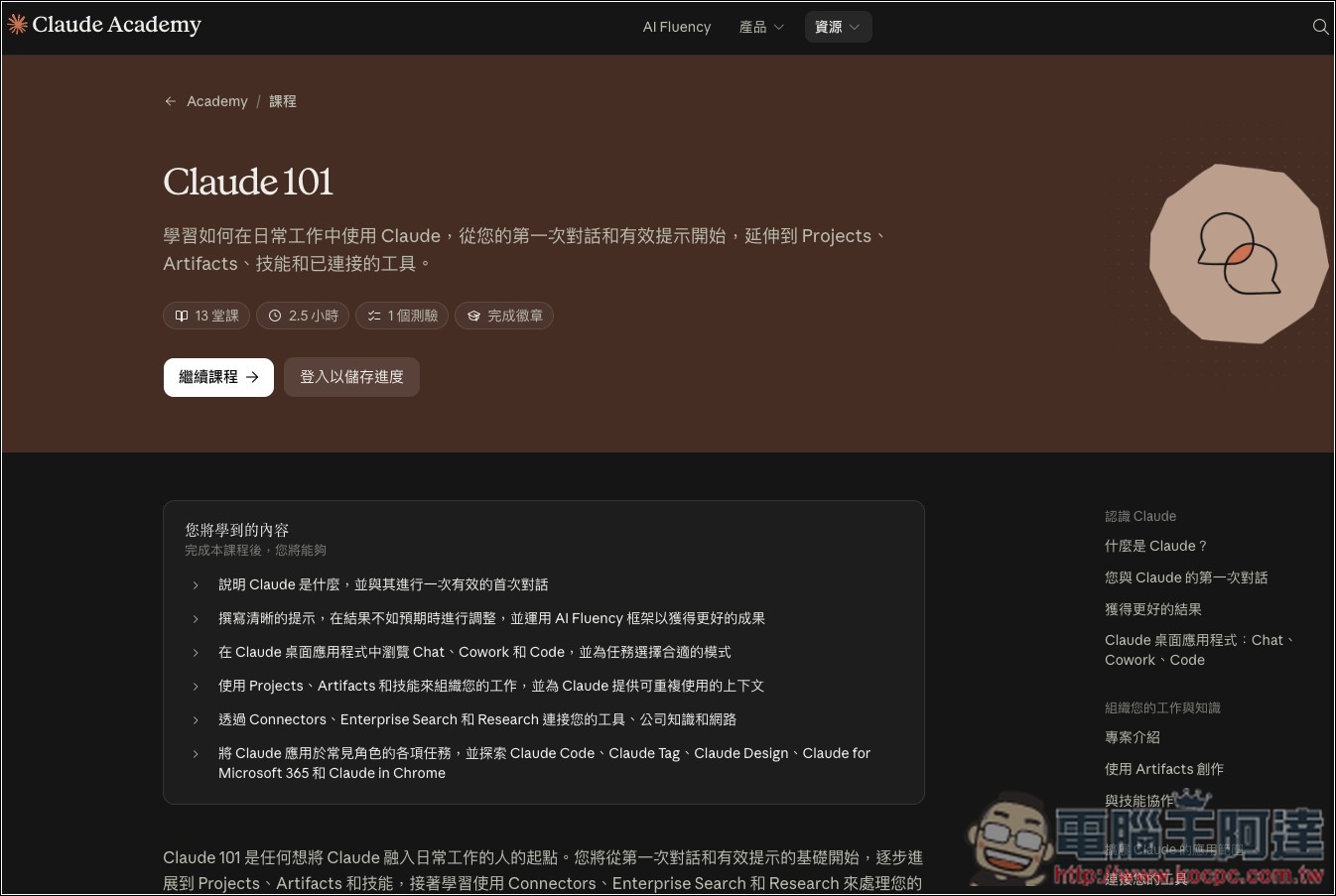
Task: Open Claude 桌面應用程式：Chat、Cowork、Code lesson
Action: click(1199, 650)
